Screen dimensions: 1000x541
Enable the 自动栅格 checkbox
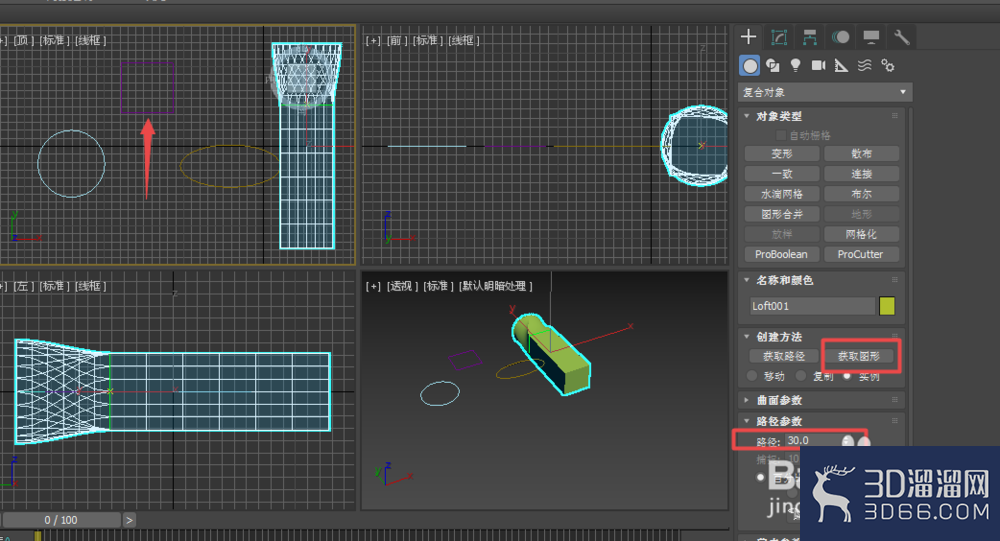[781, 135]
